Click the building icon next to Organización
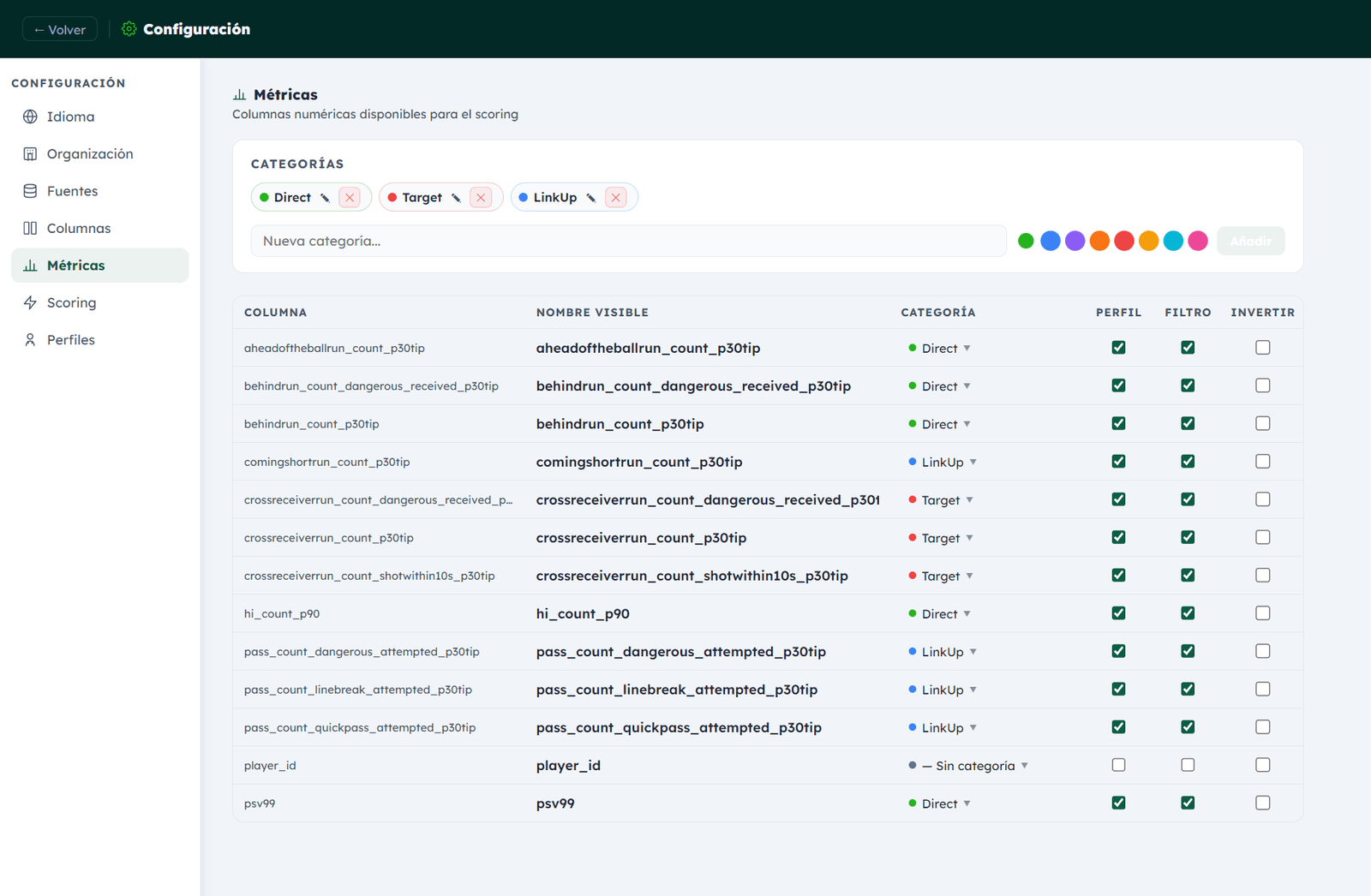Image resolution: width=1371 pixels, height=896 pixels. click(x=30, y=154)
